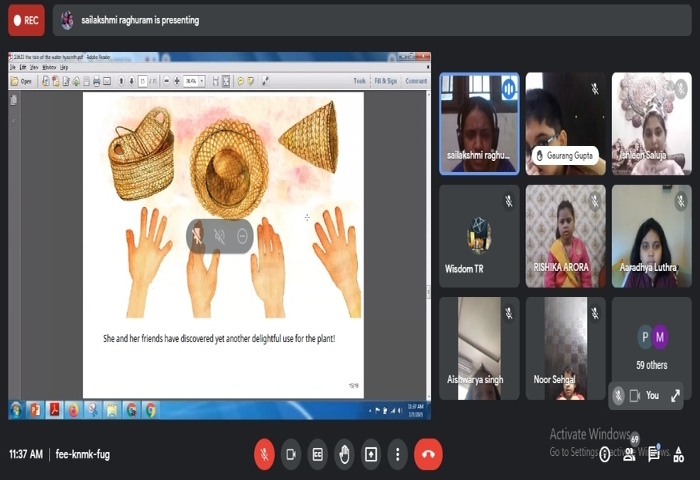Zoom in with the plus button in Reader
The image size is (700, 480).
tap(177, 81)
